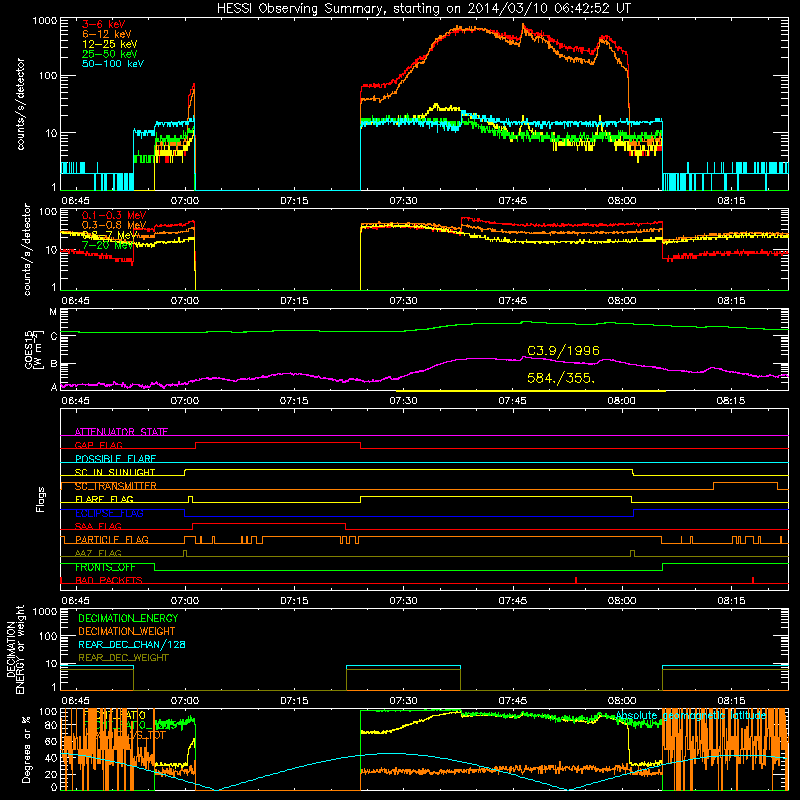Screen dimensions: 800x800
Task: Click the DECIMATION_ENERGY legend label
Action: [x=128, y=618]
